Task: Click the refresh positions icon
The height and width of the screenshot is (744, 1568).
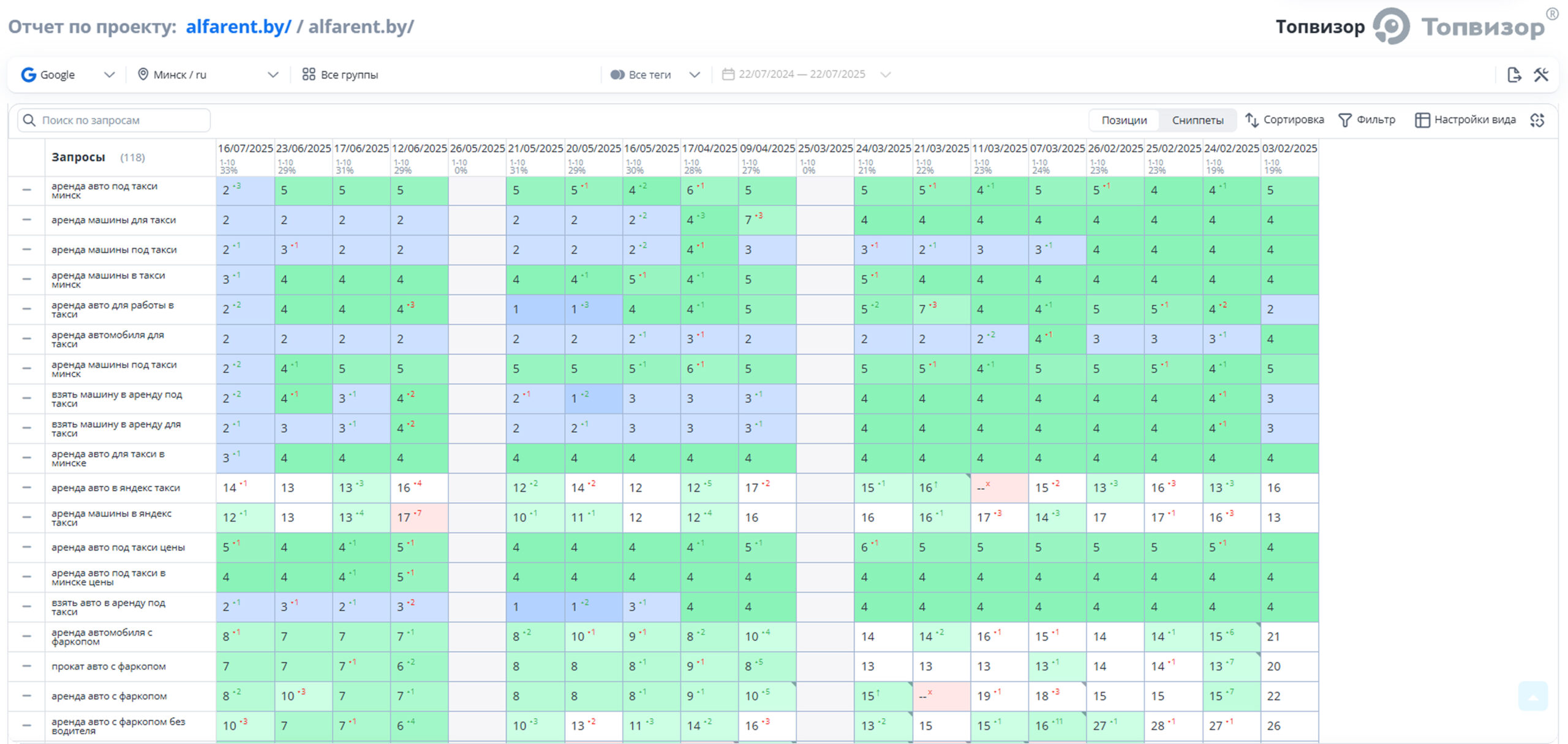Action: pos(1537,120)
